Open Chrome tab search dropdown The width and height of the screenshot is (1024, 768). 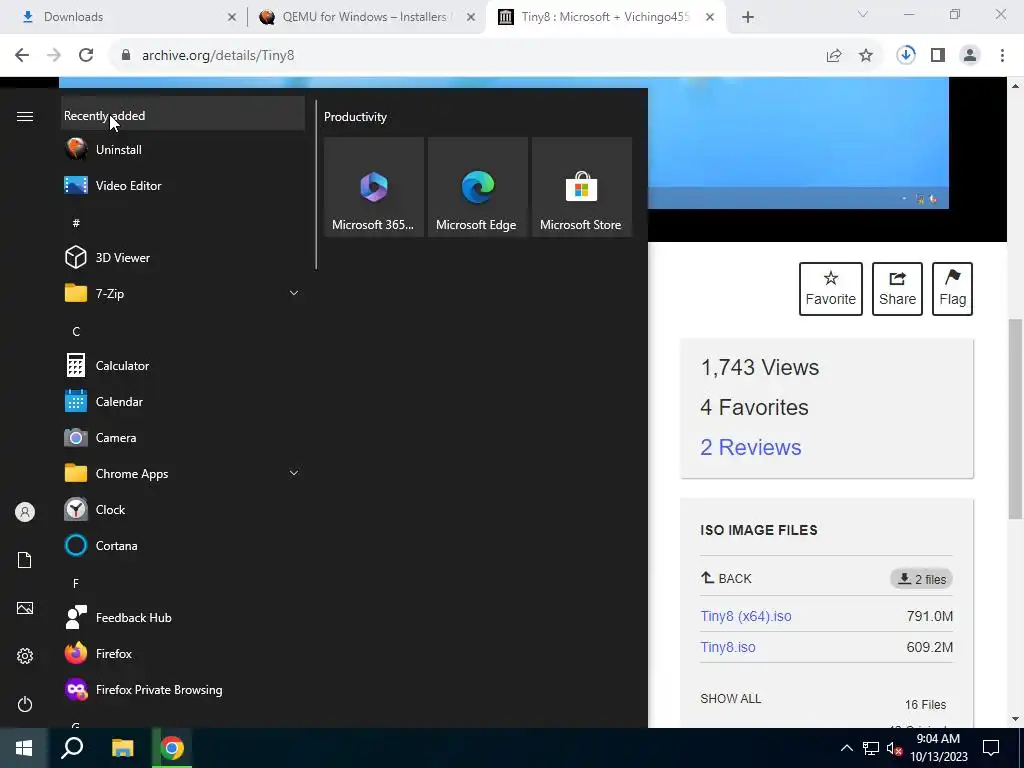coord(863,14)
